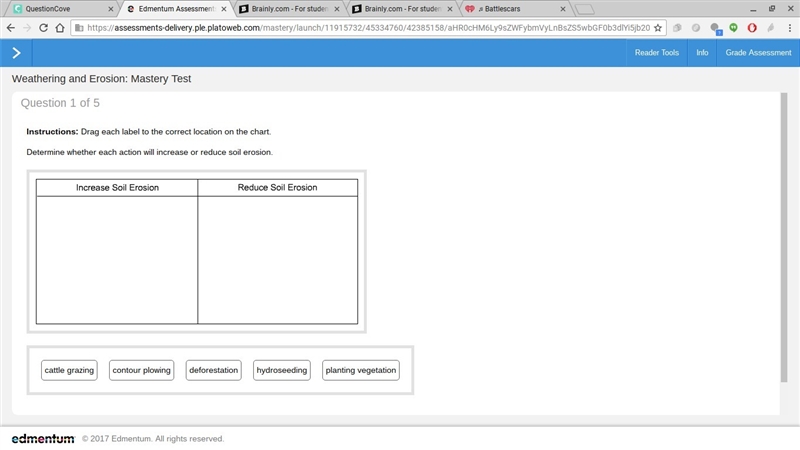Open Chrome's three-dot menu

pos(789,28)
